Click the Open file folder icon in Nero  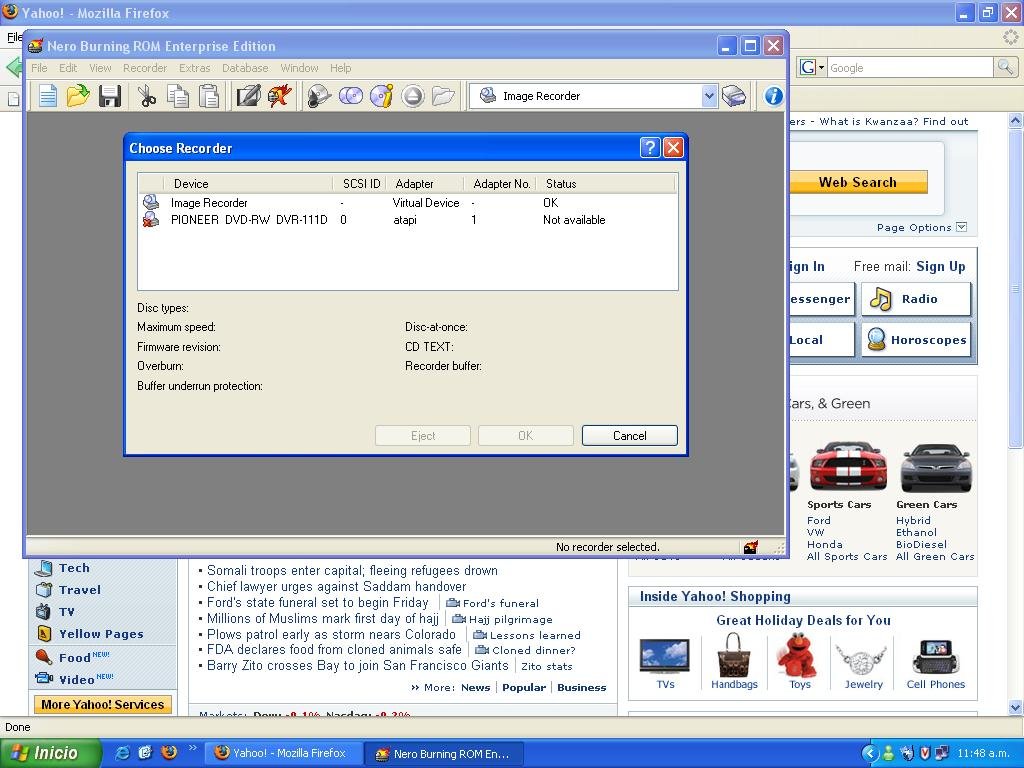point(78,96)
